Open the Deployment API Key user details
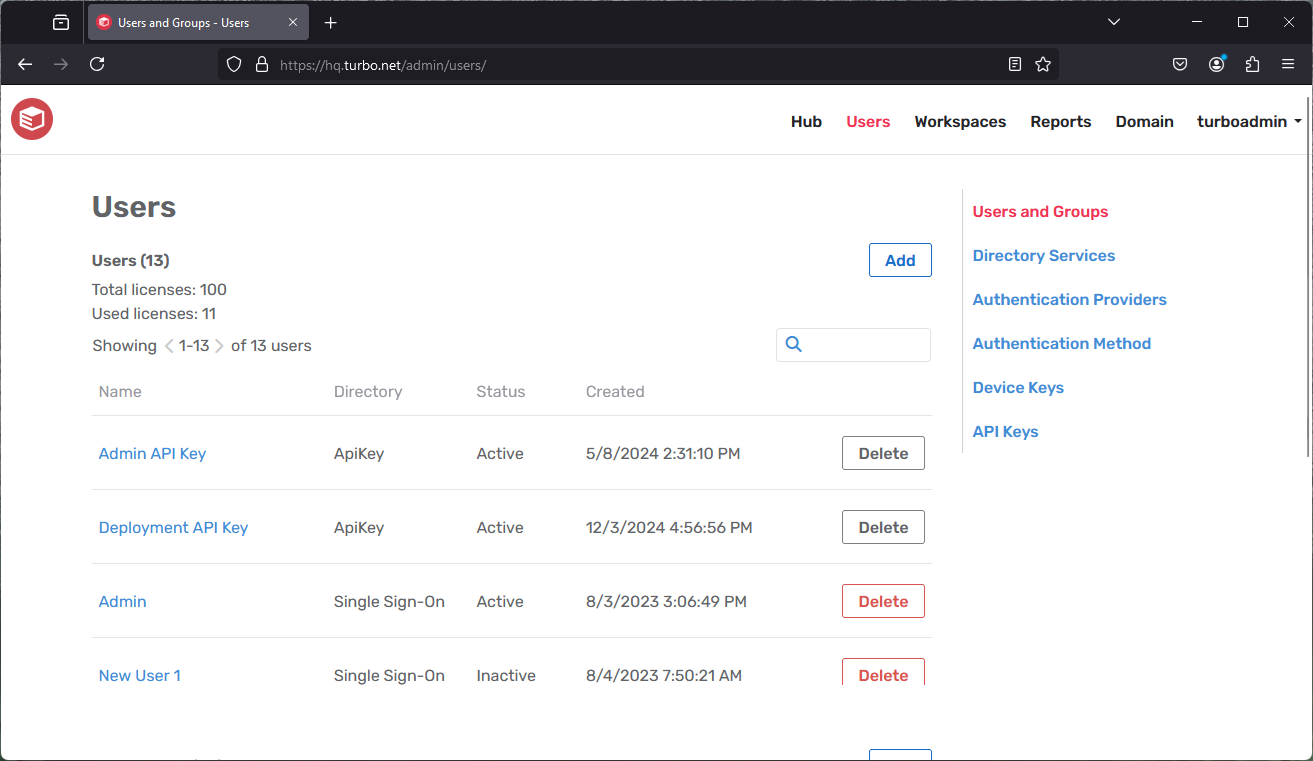 (173, 527)
